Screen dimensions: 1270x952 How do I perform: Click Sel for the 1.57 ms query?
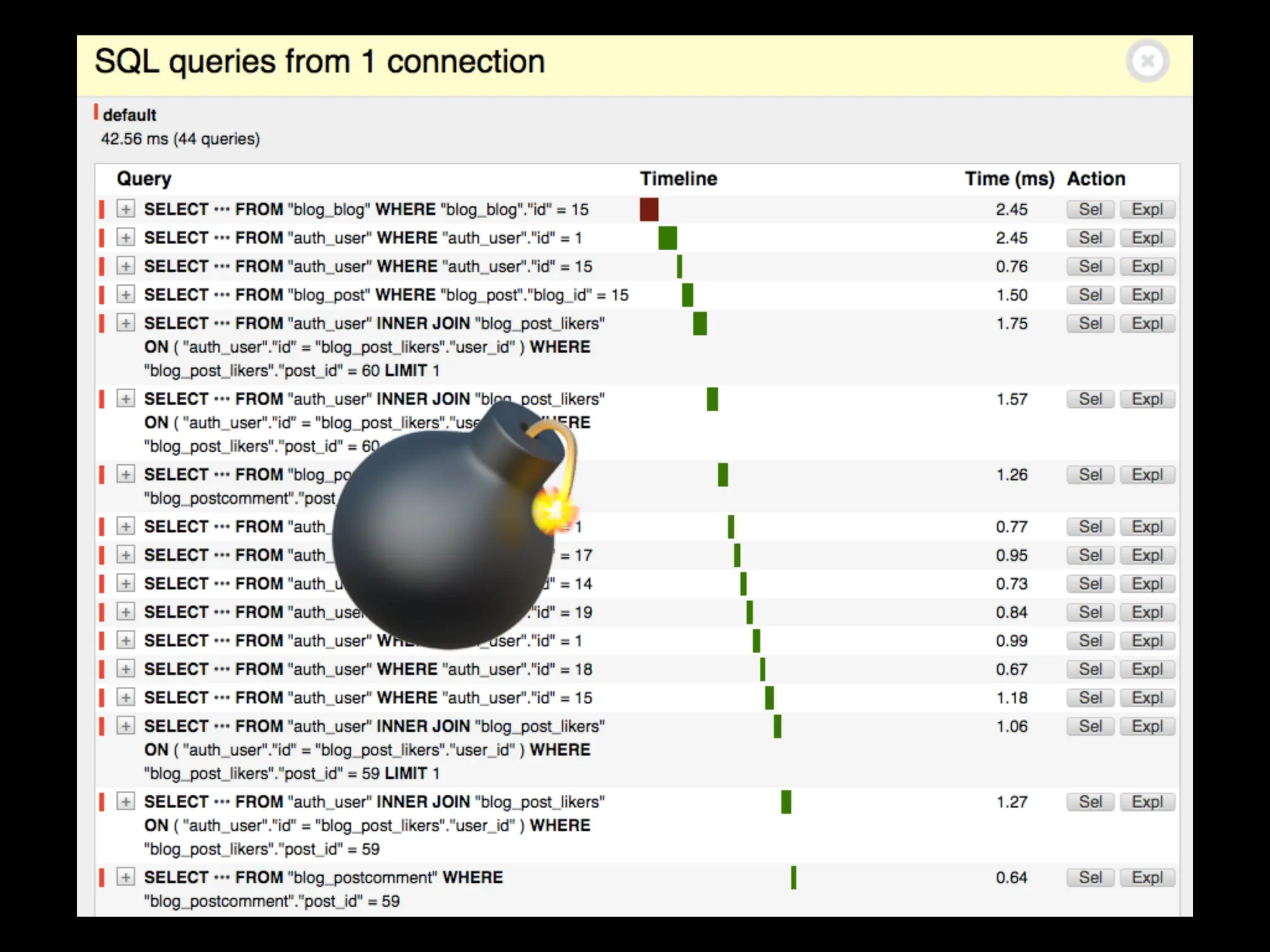click(1090, 399)
